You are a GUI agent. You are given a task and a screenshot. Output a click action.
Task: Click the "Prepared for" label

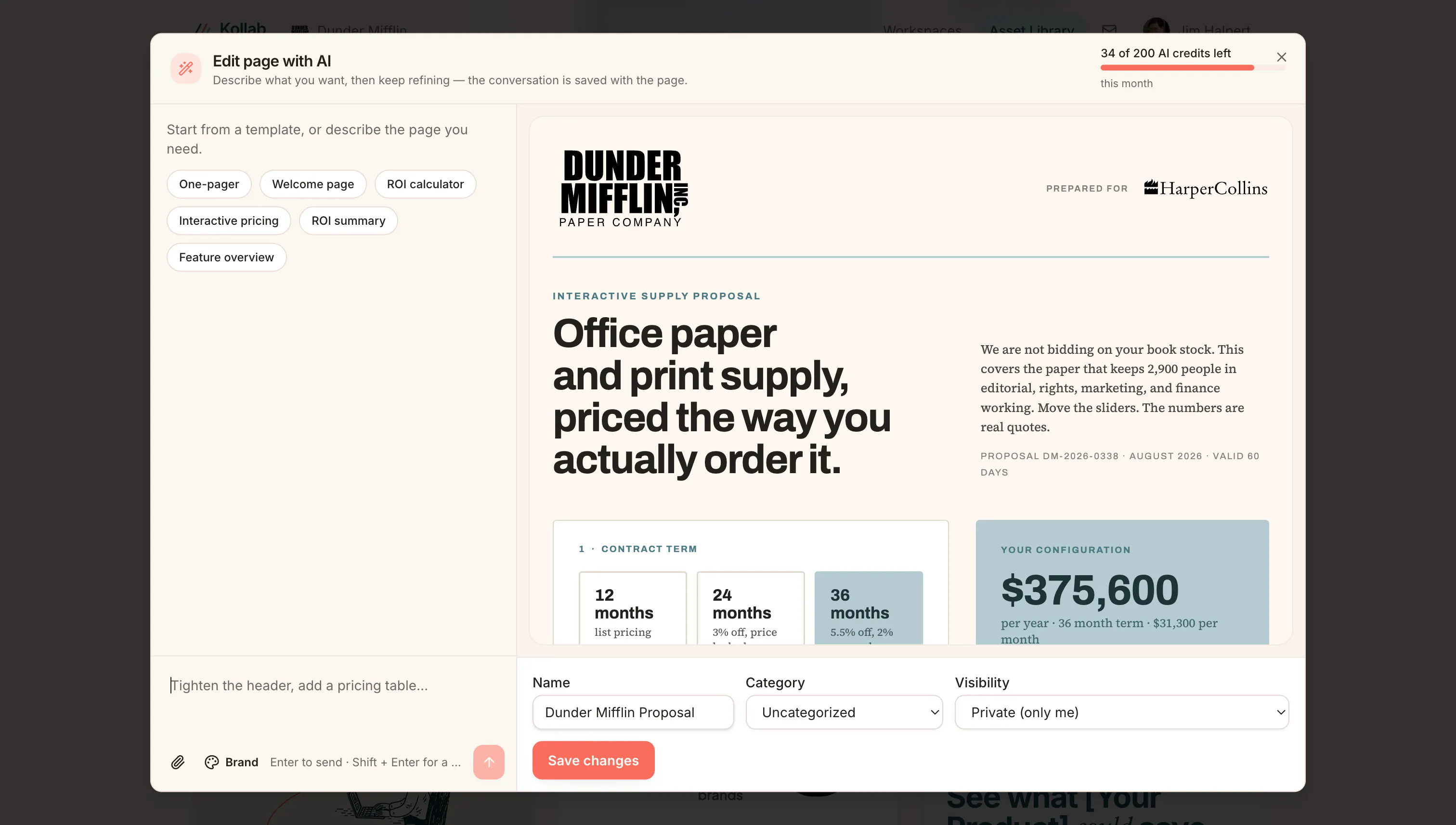click(1087, 188)
